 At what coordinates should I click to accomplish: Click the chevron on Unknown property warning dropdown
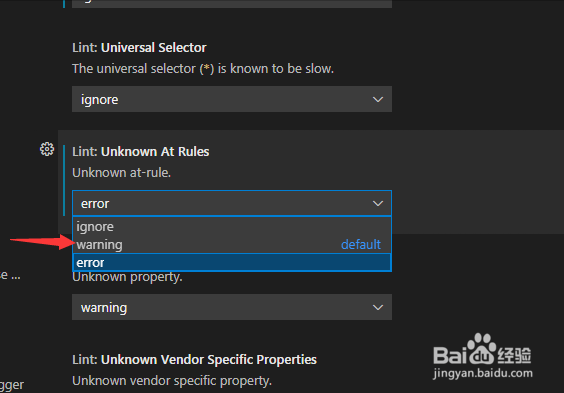coord(378,307)
